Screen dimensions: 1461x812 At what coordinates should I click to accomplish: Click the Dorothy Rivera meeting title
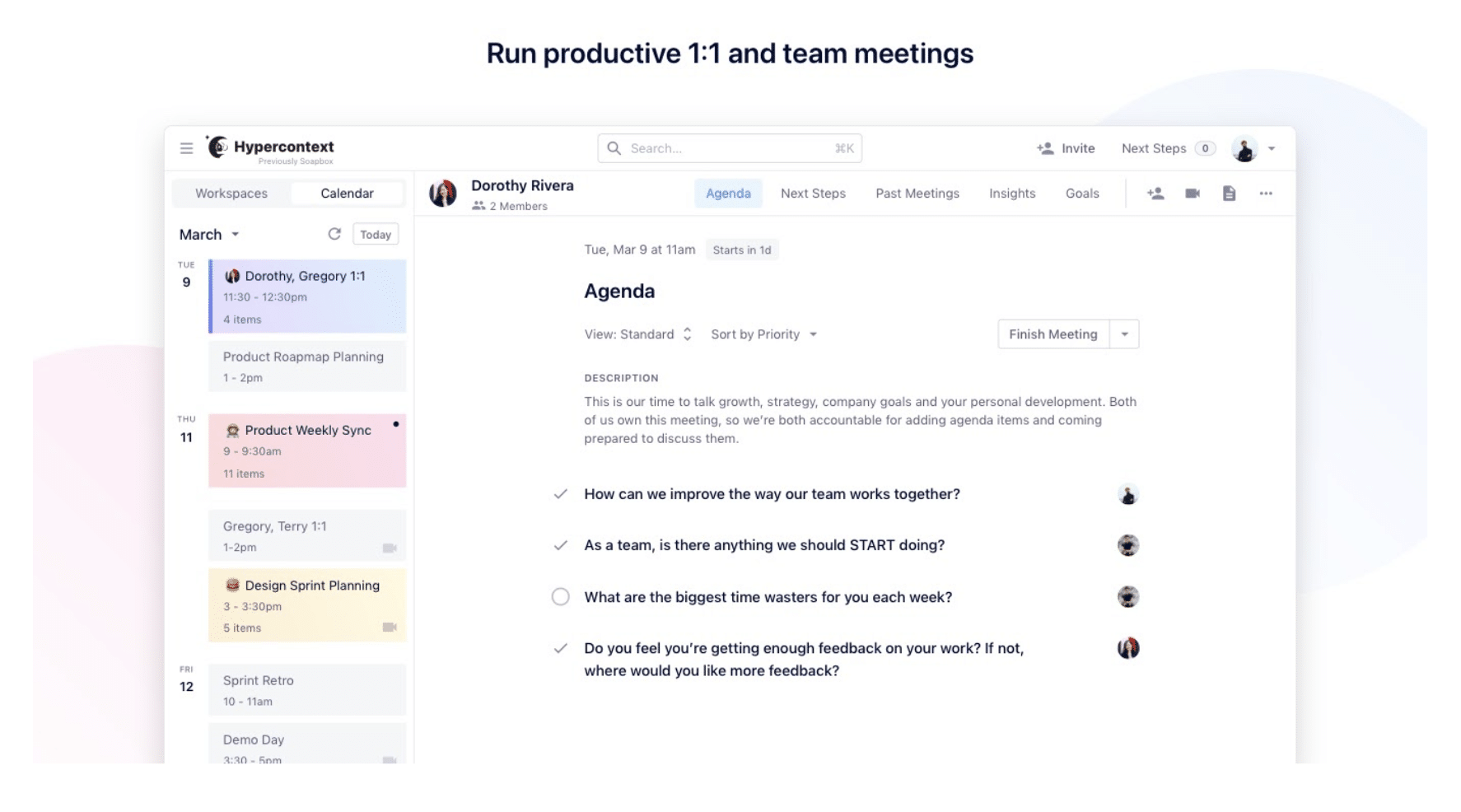522,185
